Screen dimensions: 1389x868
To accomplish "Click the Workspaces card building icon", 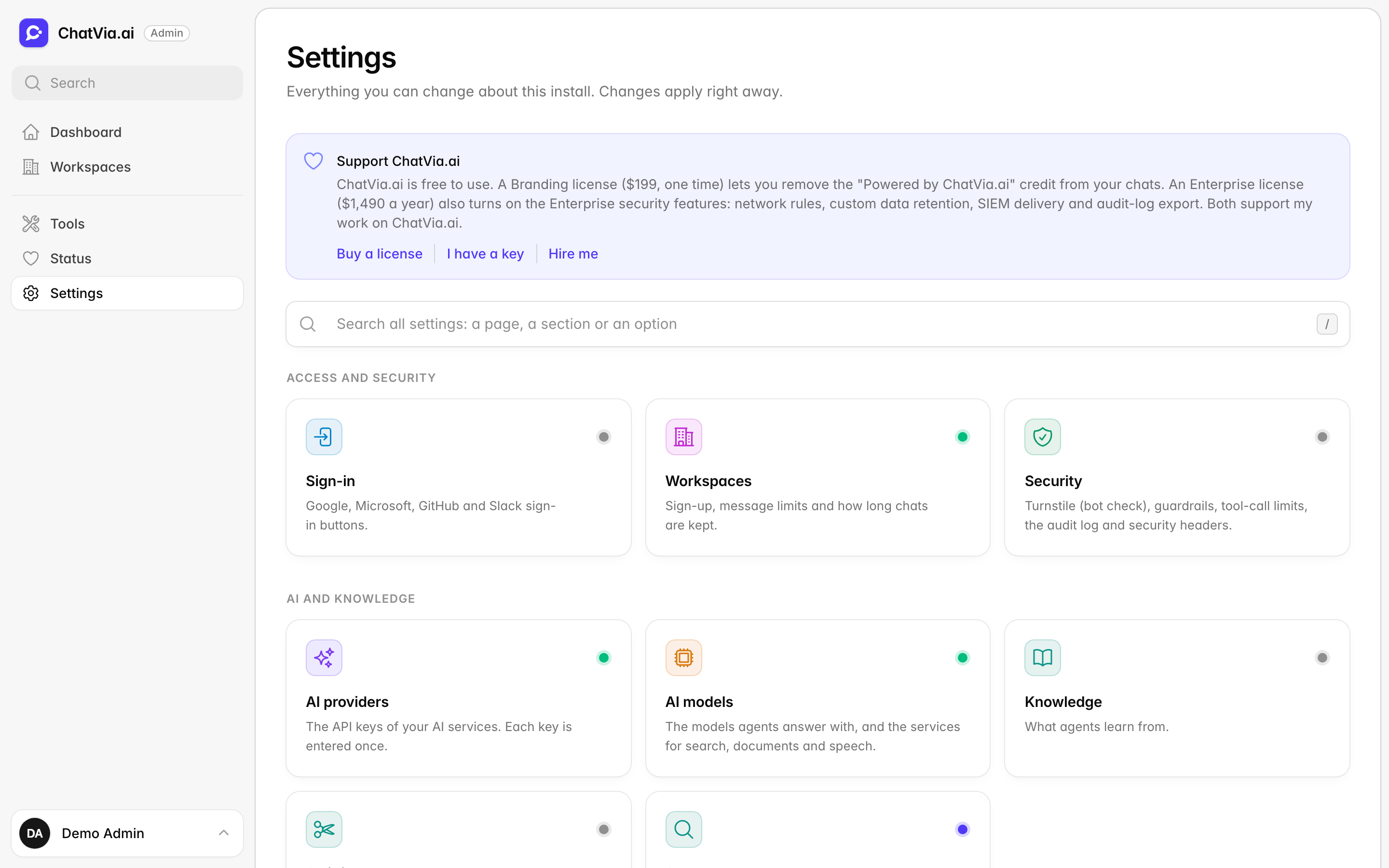I will (683, 437).
